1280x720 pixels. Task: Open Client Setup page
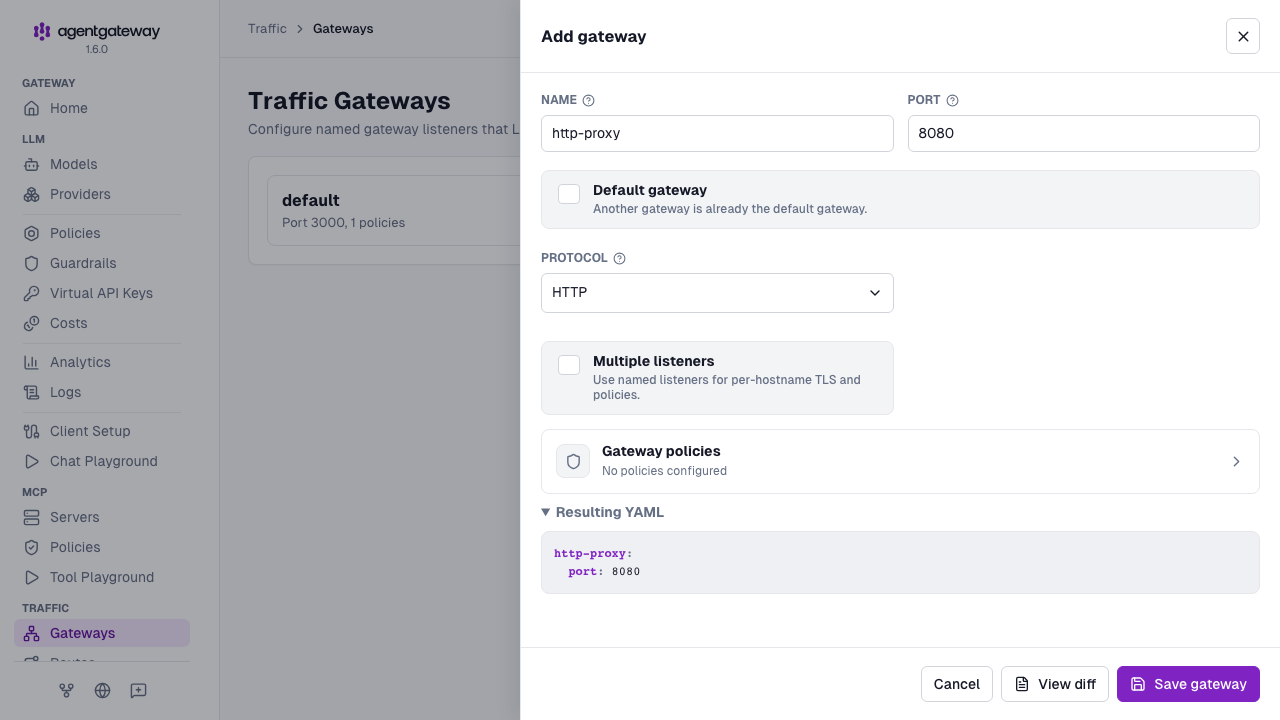tap(102, 431)
